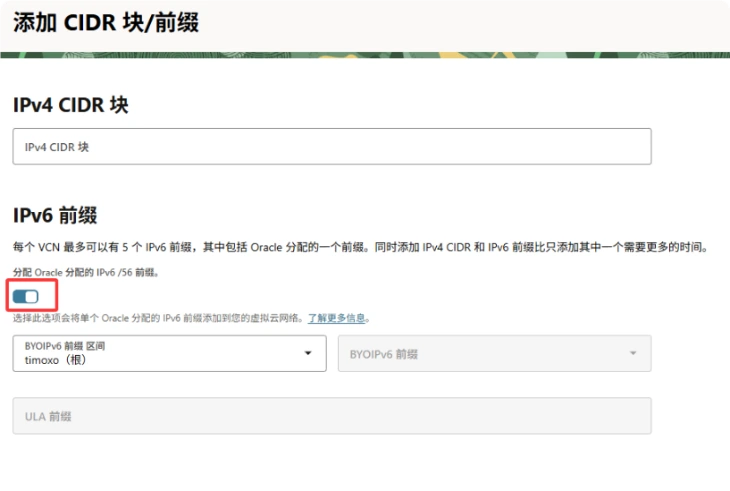
Task: Click the 添加 CIDR 块/前缀 page title
Action: coord(105,23)
